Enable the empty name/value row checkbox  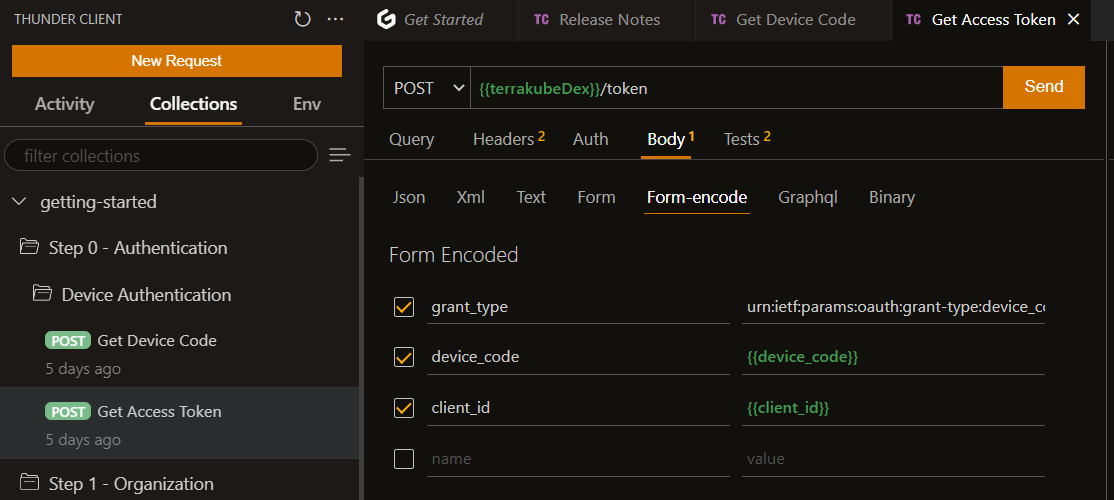(x=404, y=459)
